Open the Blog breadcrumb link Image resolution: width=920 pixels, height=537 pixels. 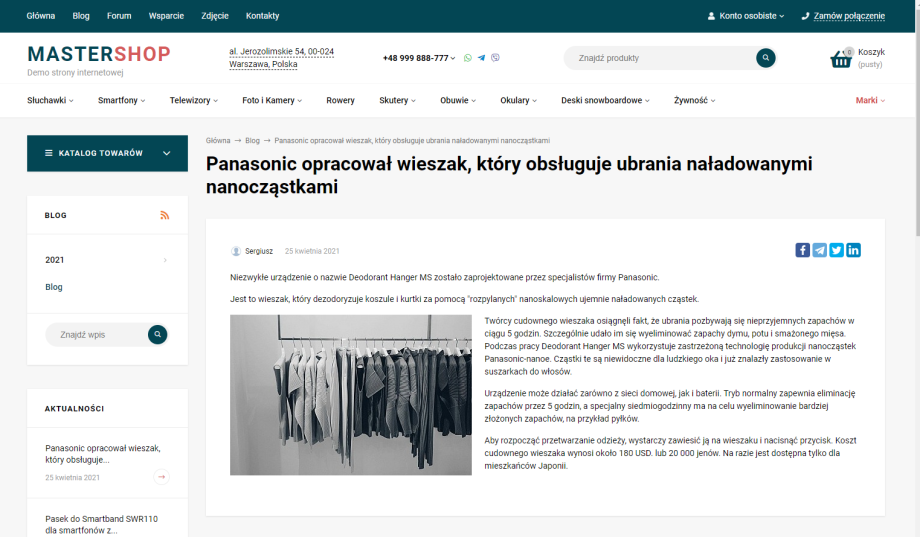[x=252, y=140]
